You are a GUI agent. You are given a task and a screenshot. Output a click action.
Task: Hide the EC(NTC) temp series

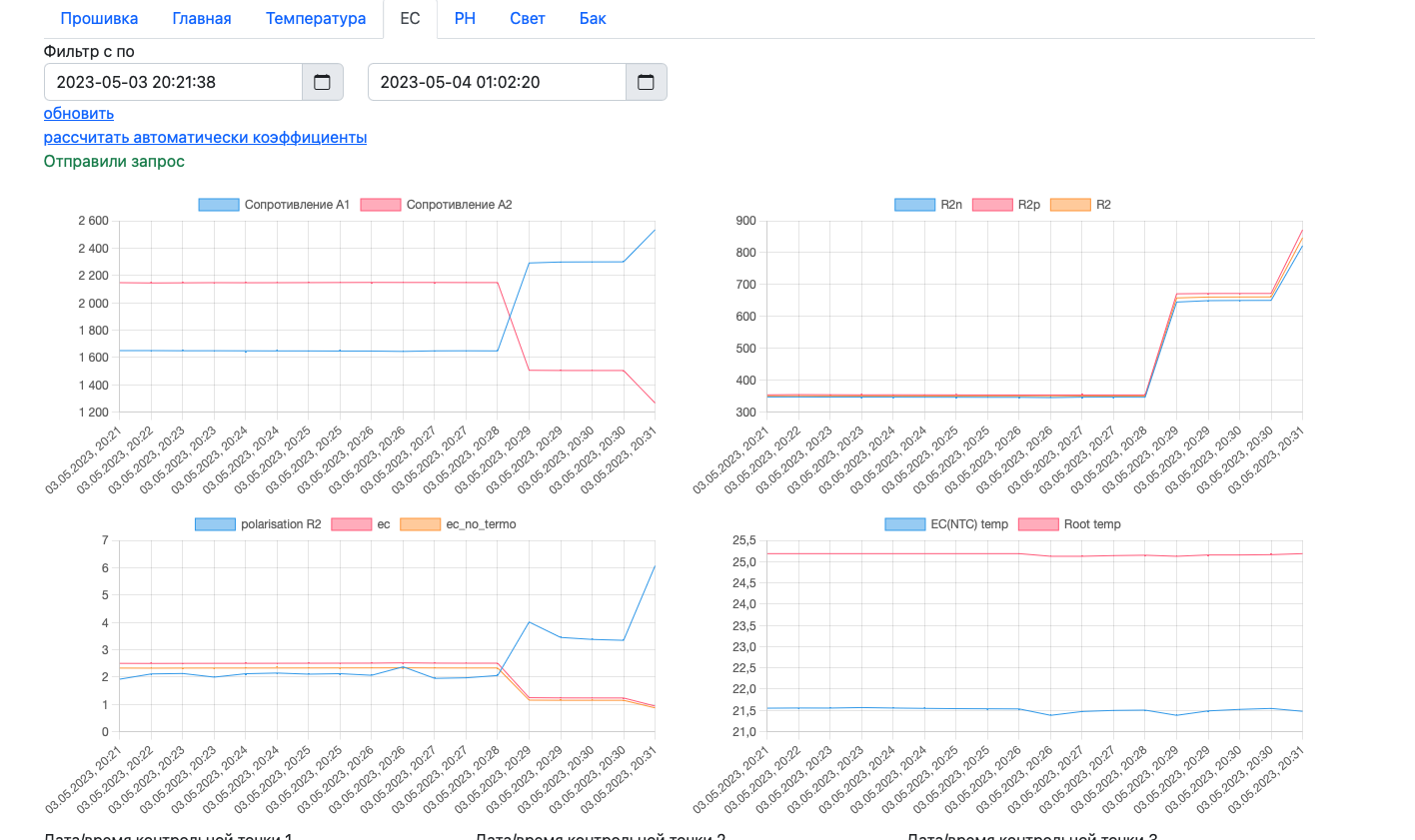(x=945, y=524)
